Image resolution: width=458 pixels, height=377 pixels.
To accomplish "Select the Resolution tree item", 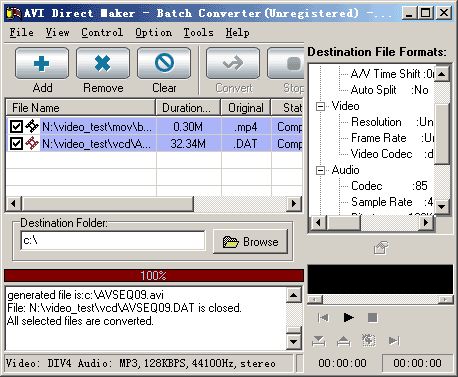I will pyautogui.click(x=392, y=122).
